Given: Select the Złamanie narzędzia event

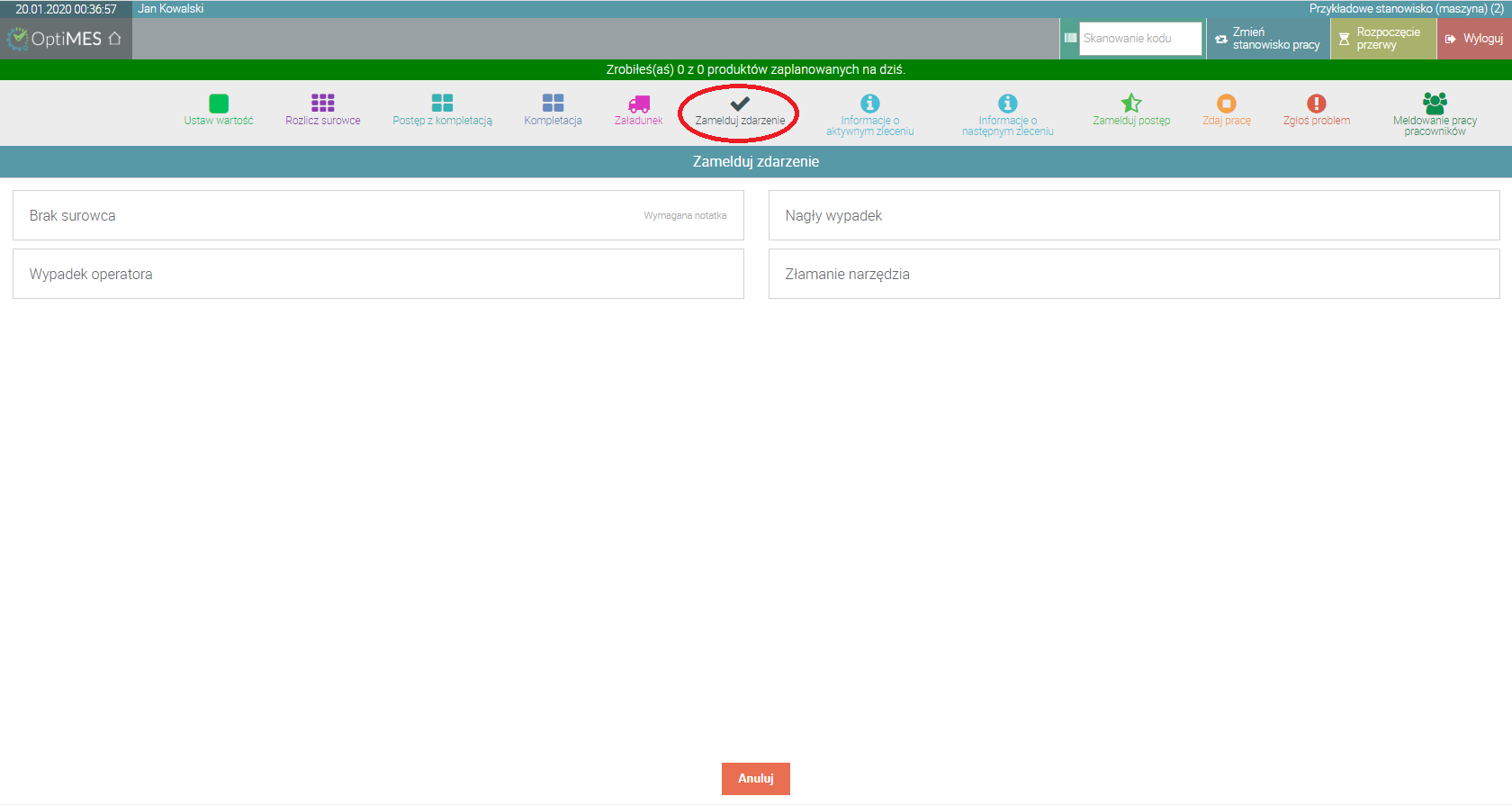Looking at the screenshot, I should 1134,274.
